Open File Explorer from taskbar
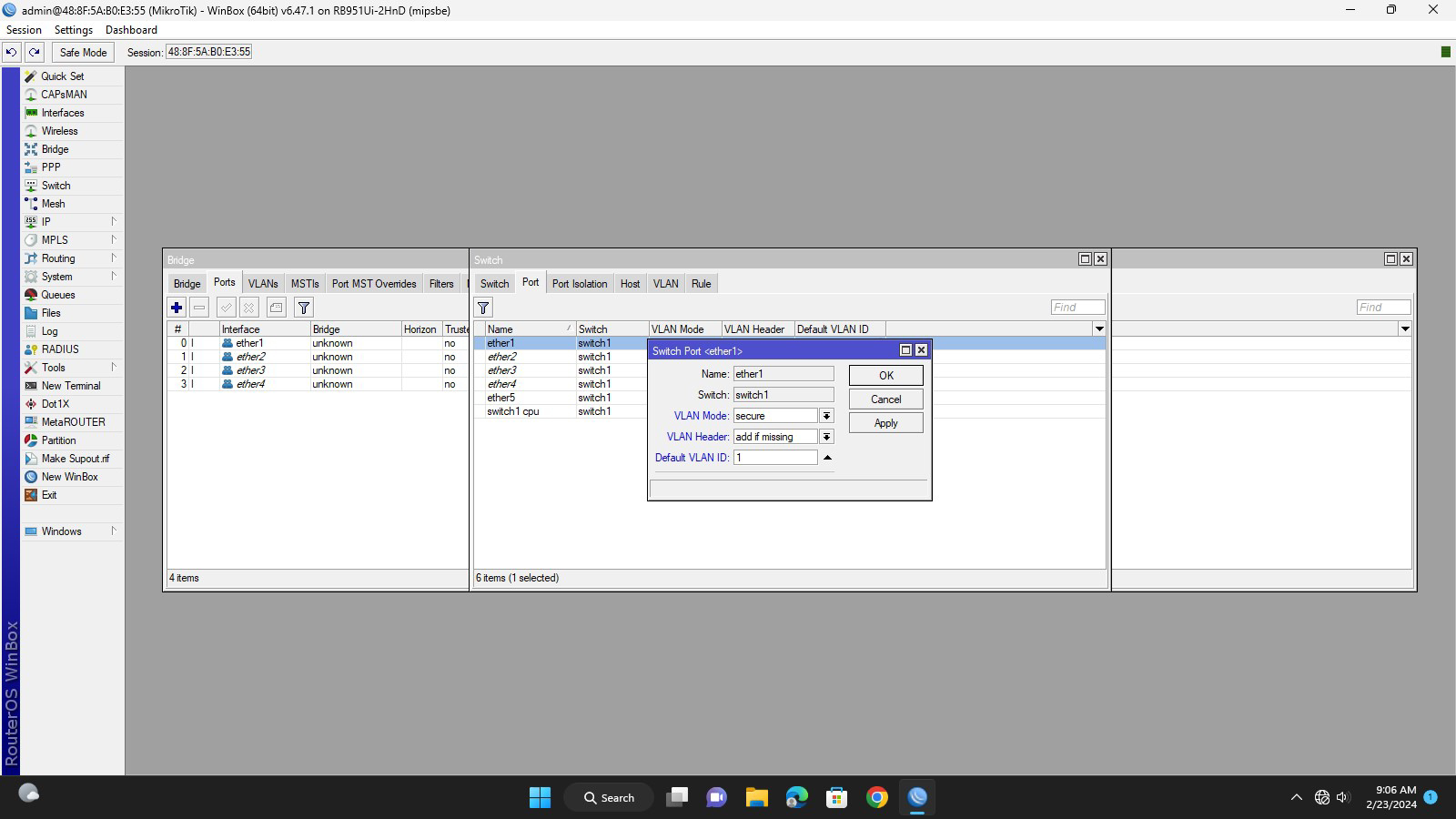Viewport: 1456px width, 819px height. click(x=757, y=797)
